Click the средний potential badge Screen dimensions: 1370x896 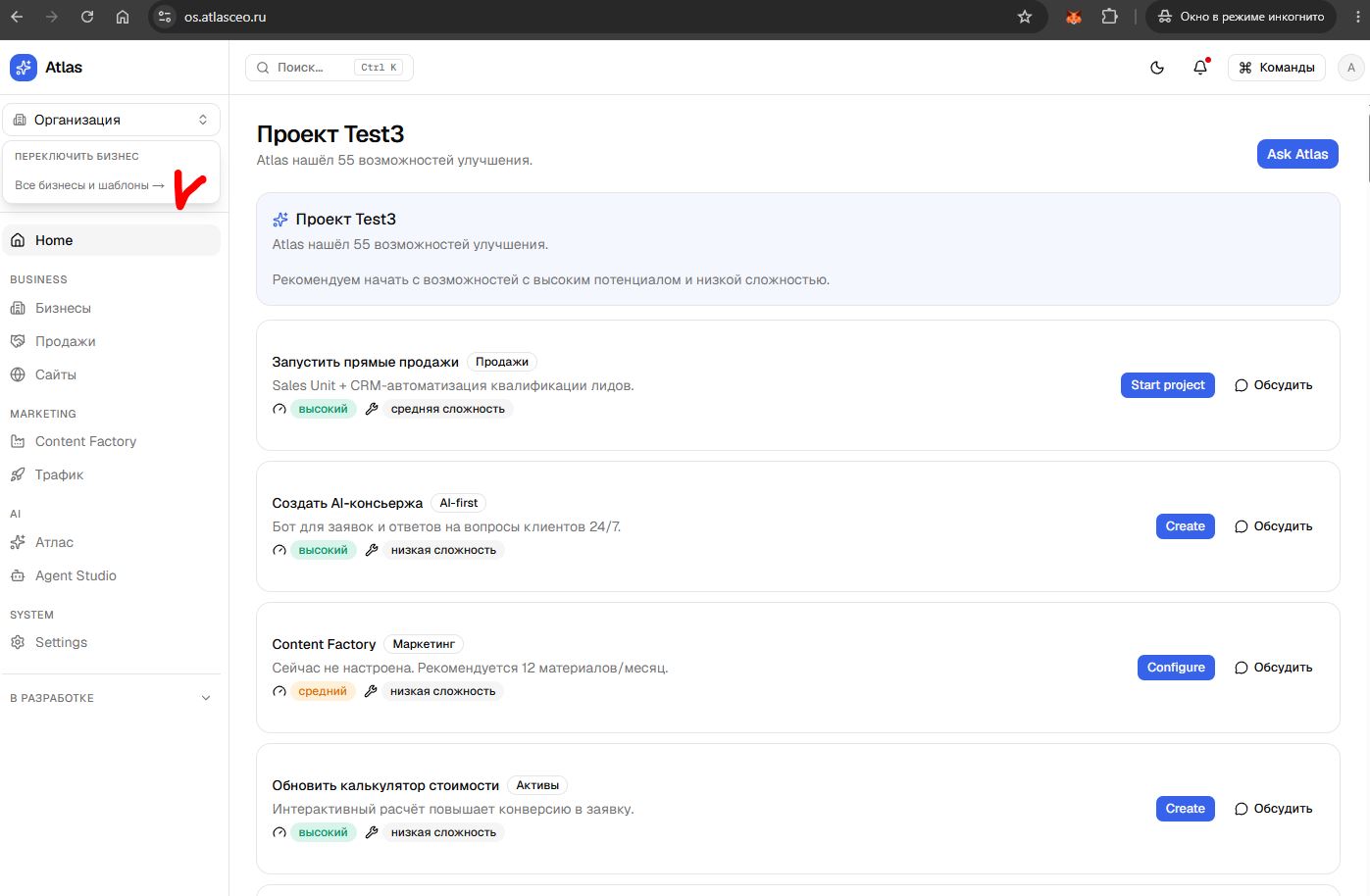coord(323,691)
